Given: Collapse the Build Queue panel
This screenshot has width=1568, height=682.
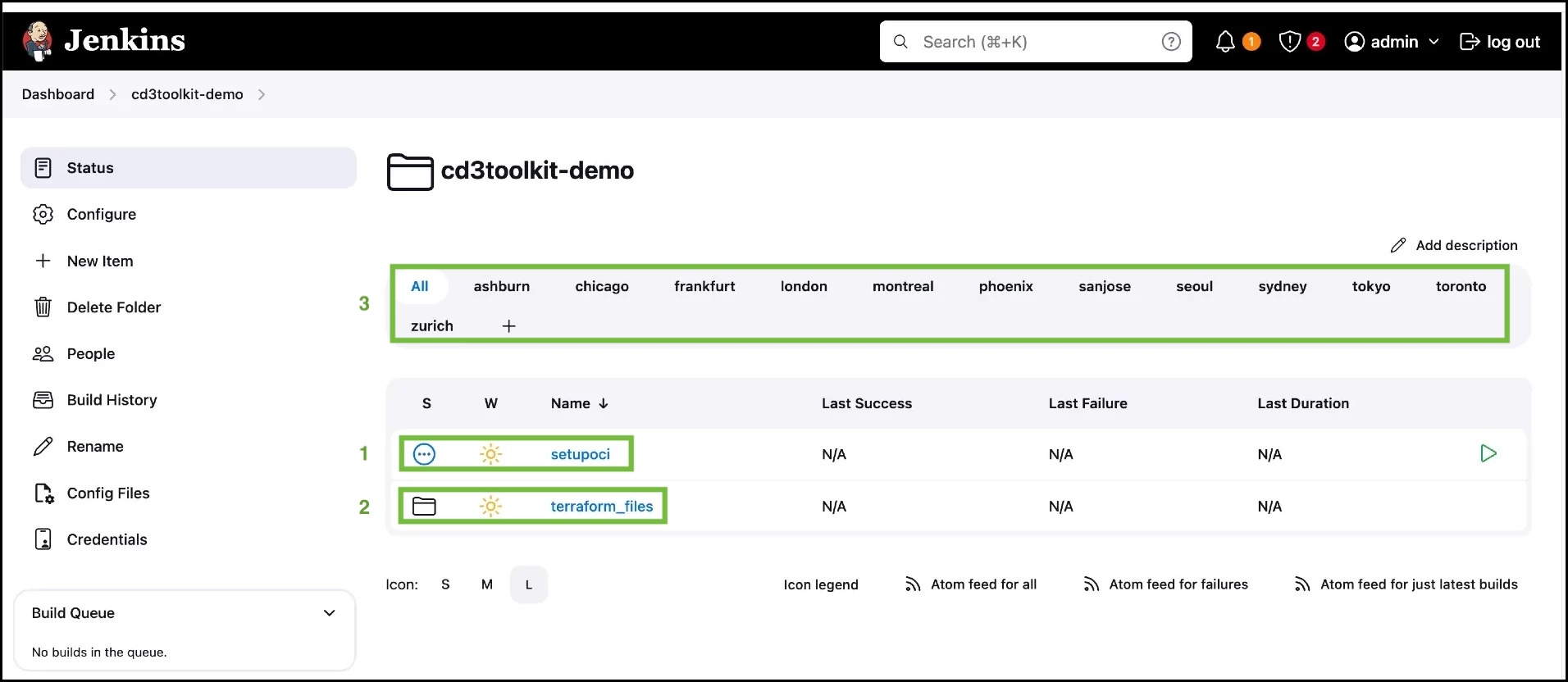Looking at the screenshot, I should pyautogui.click(x=329, y=613).
